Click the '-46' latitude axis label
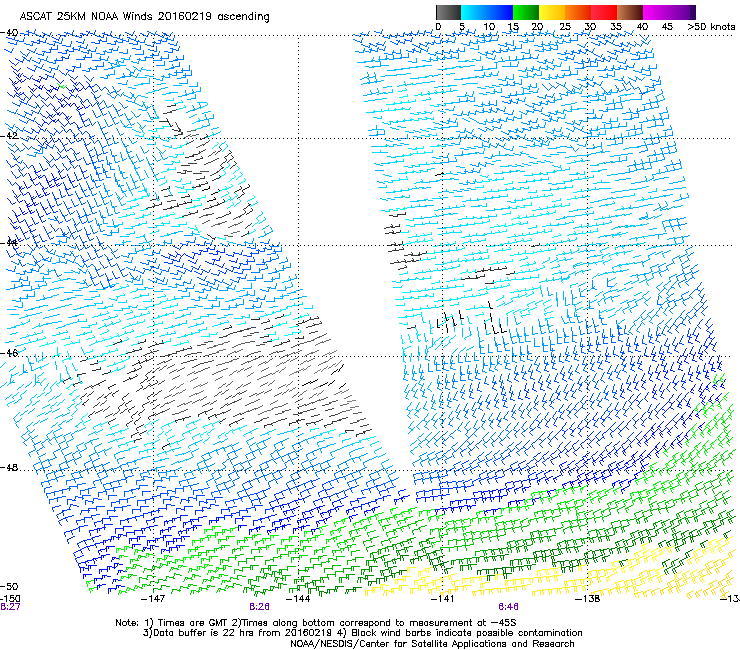This screenshot has height=650, width=740. tap(9, 353)
